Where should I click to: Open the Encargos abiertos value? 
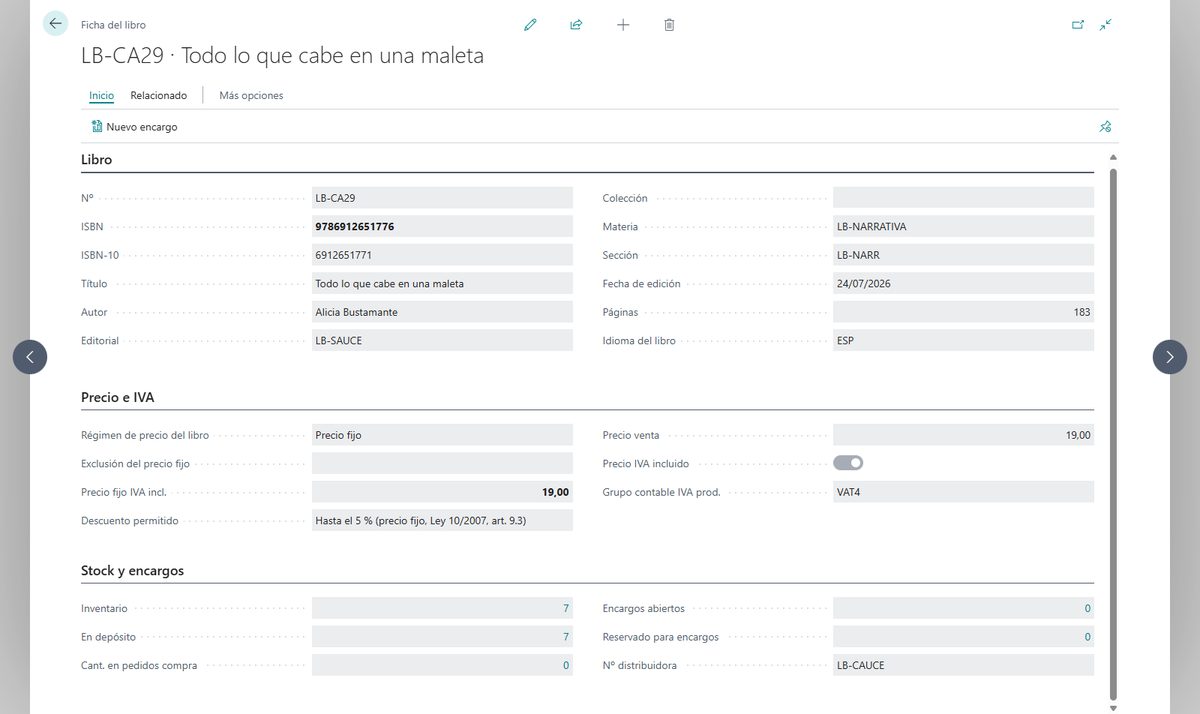click(x=963, y=608)
